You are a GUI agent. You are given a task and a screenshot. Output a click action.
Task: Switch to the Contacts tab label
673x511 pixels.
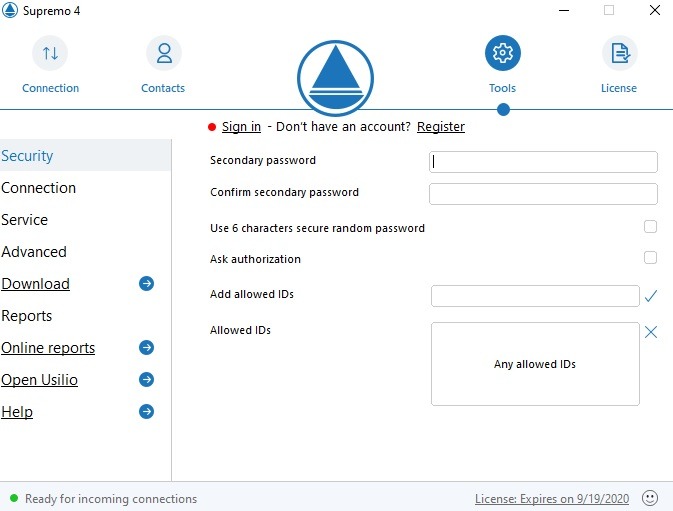163,88
